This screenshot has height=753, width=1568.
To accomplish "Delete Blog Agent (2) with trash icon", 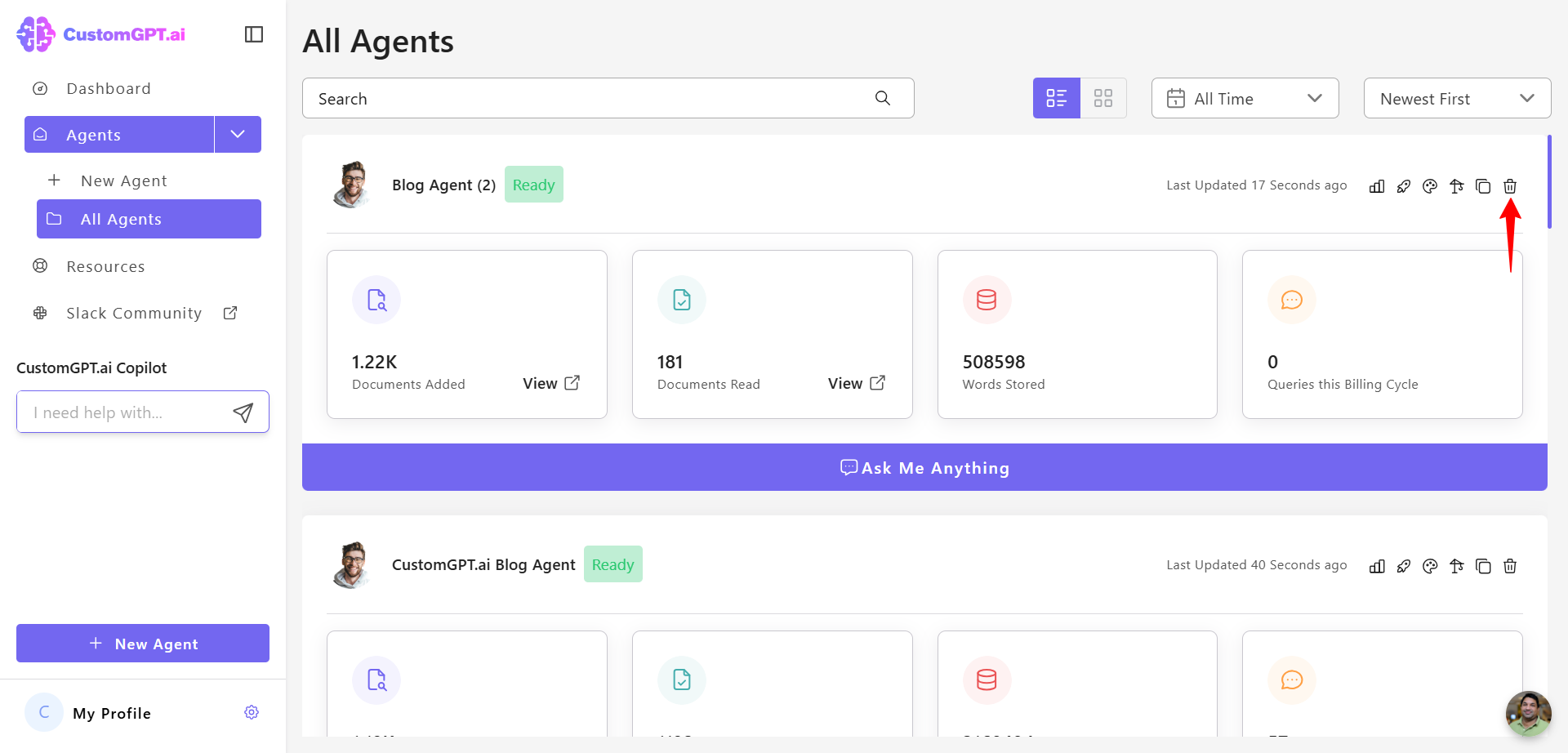I will tap(1510, 186).
